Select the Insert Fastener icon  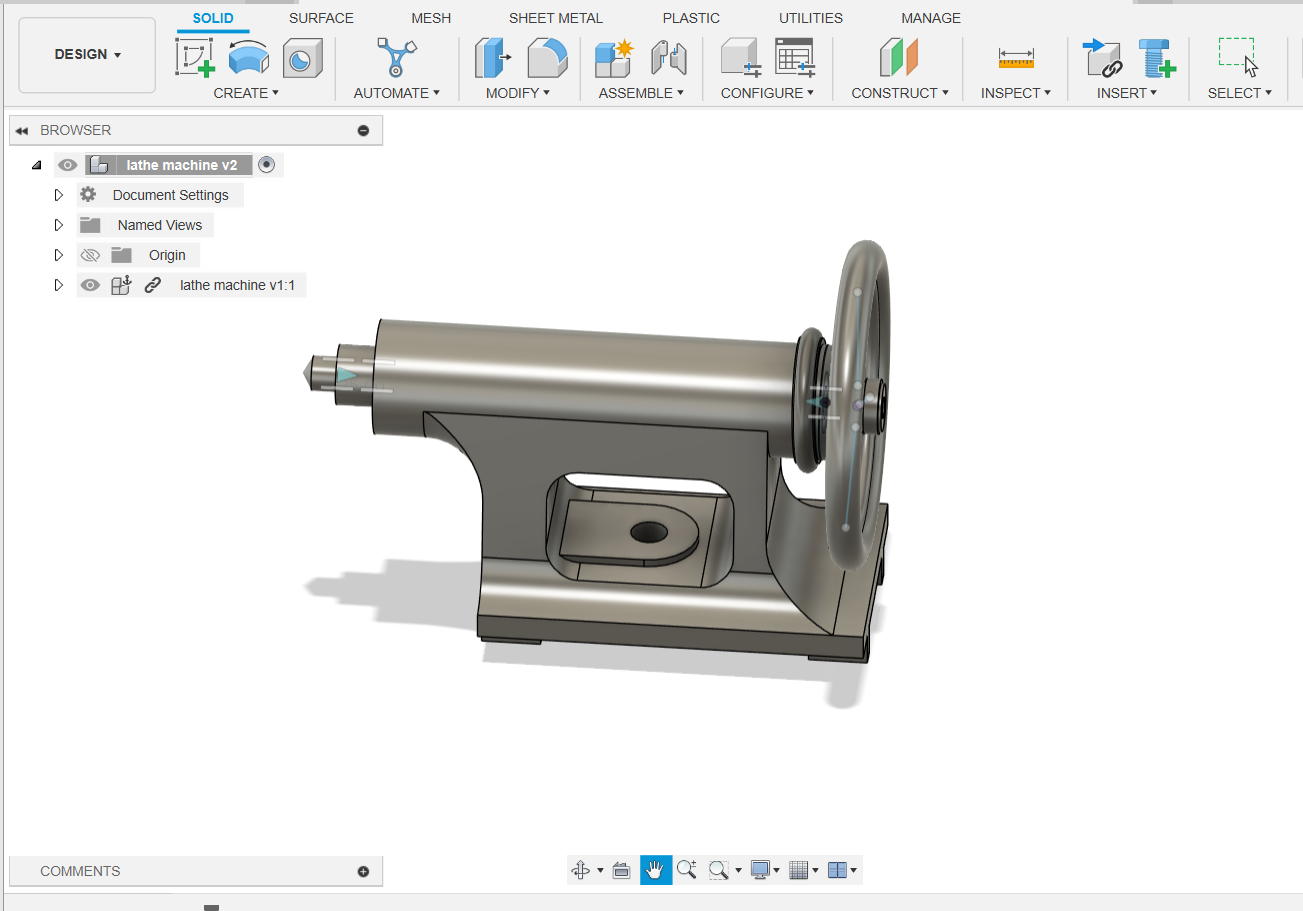(1157, 58)
